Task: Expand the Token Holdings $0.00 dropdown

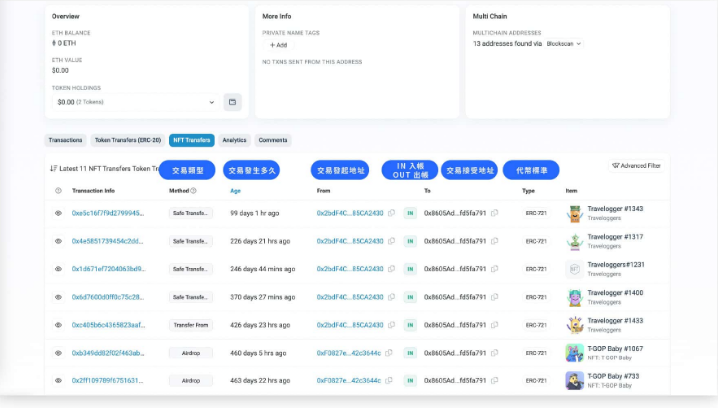Action: tap(136, 102)
